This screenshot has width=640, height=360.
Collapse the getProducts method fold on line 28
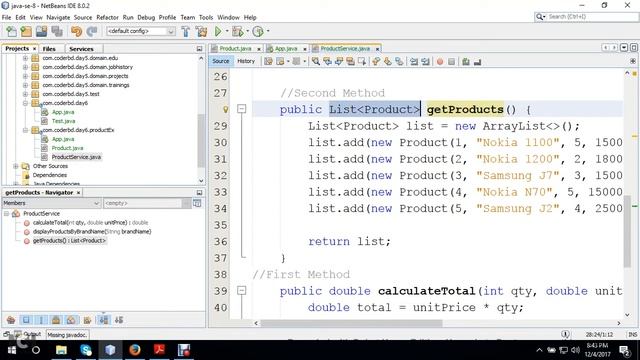[x=242, y=109]
